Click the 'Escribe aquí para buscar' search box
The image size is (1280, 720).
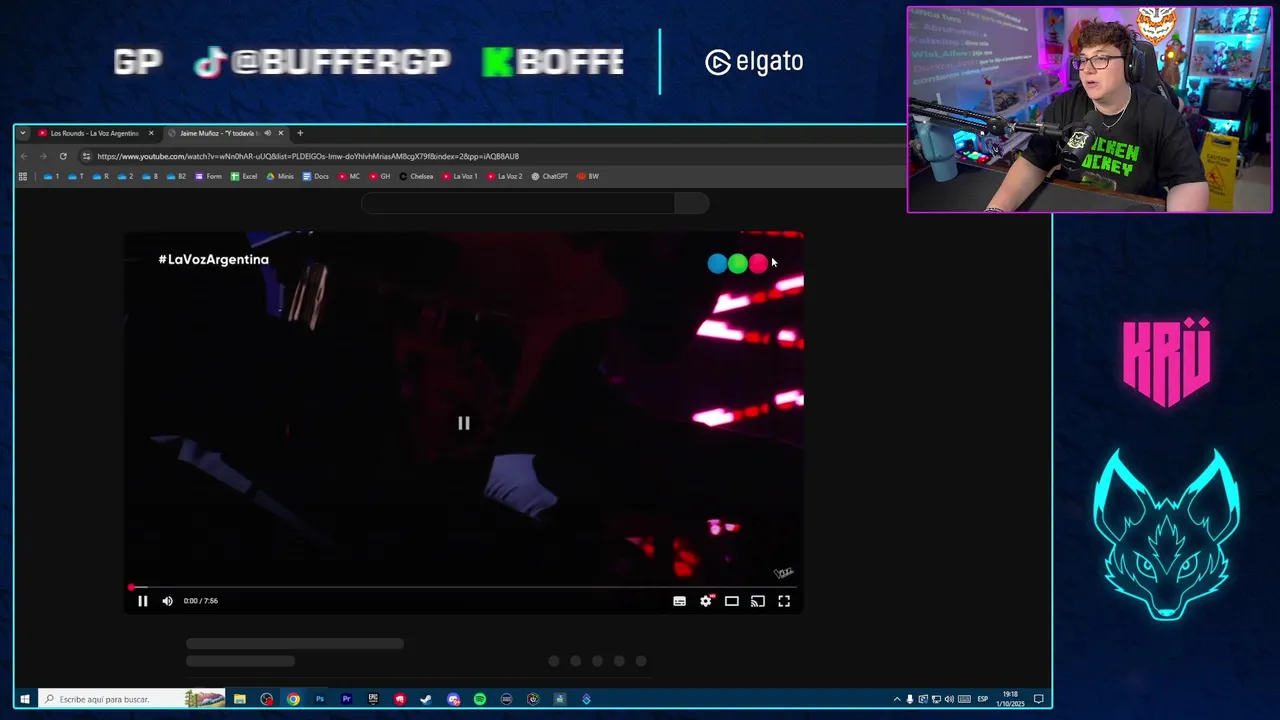click(133, 699)
